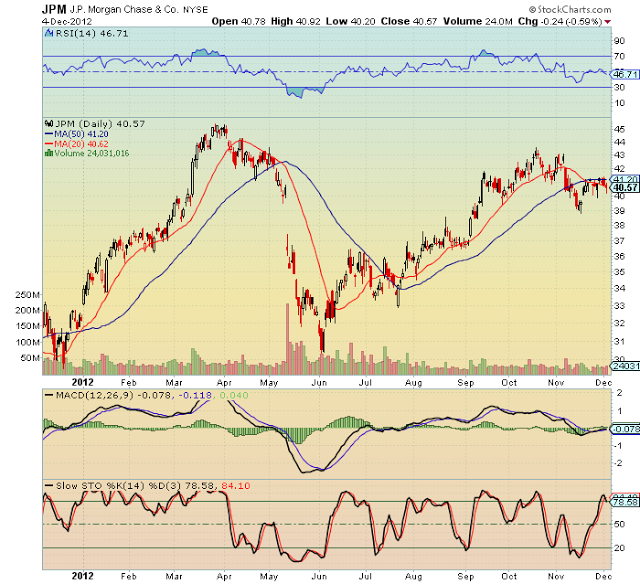Click the Volume 24,031,016 legend text
Viewport: 640px width, 584px height.
pyautogui.click(x=92, y=153)
